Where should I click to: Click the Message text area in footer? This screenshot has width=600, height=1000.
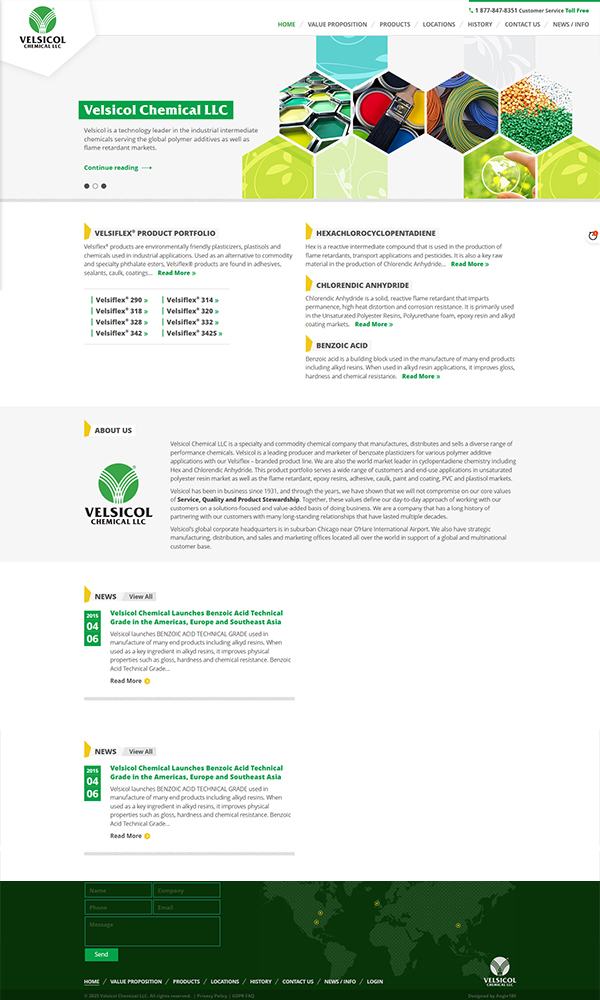point(152,931)
